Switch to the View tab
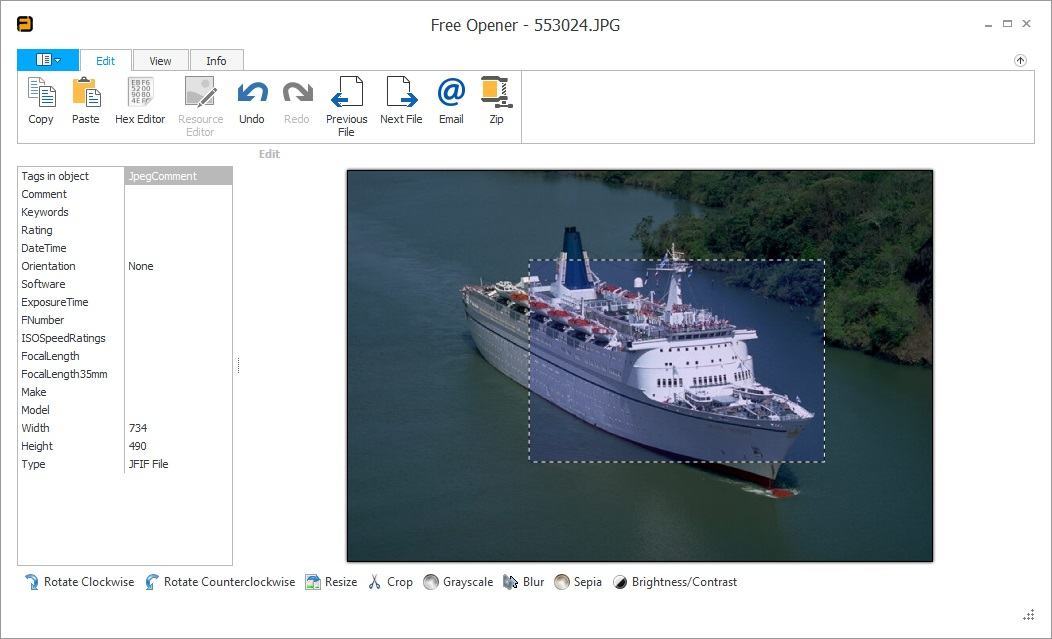 [160, 60]
